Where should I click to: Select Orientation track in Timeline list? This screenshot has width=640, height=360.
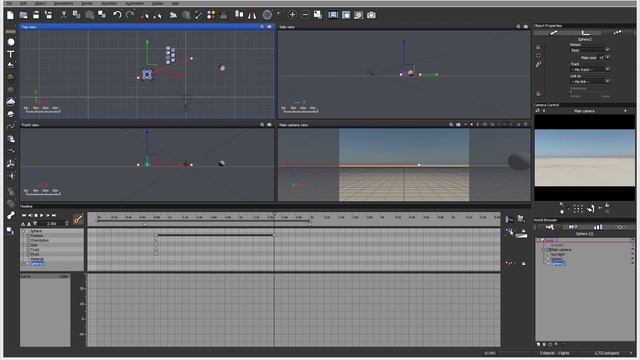tap(40, 240)
